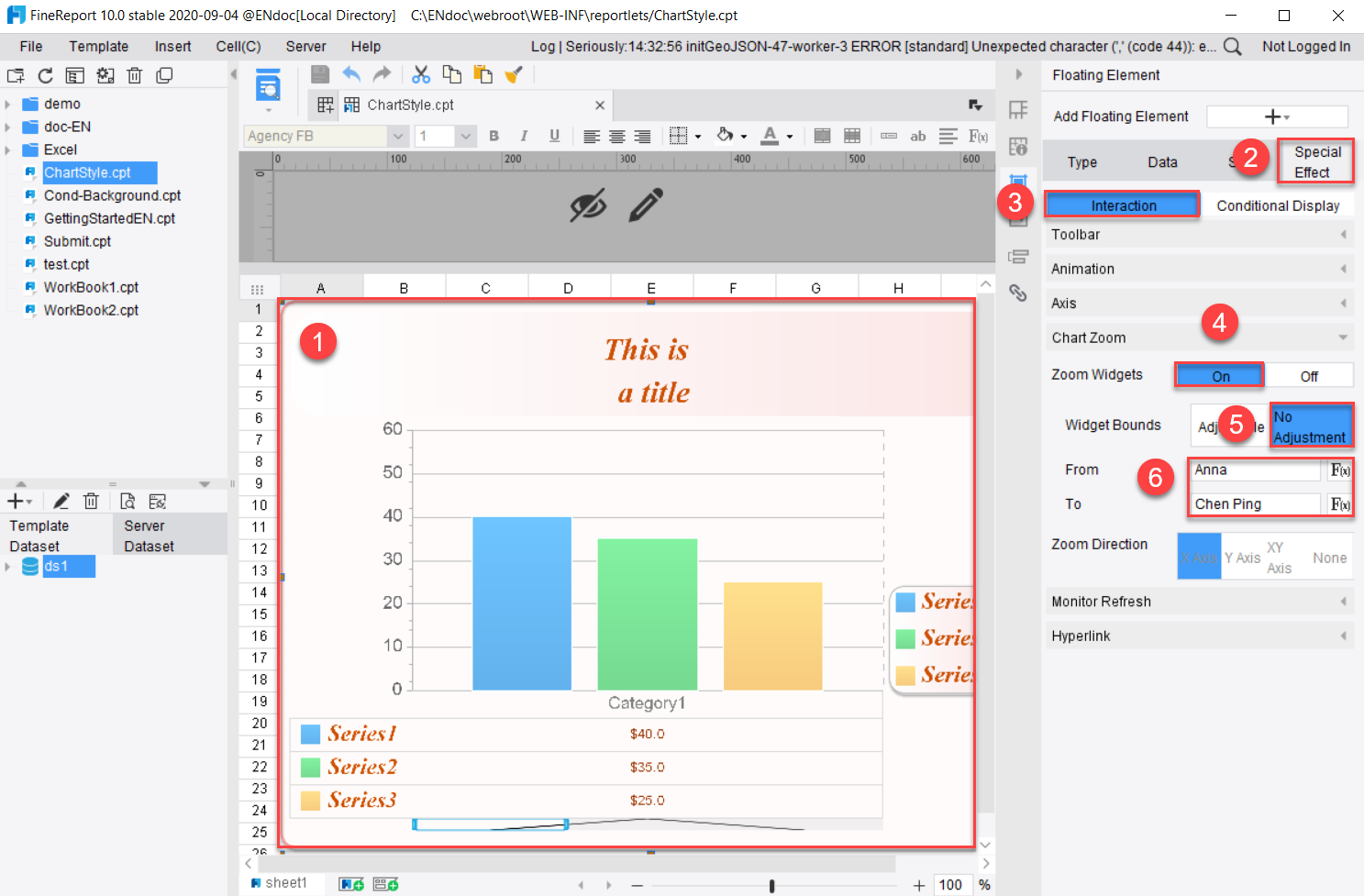Click inside the From field containing Anna

click(x=1254, y=470)
